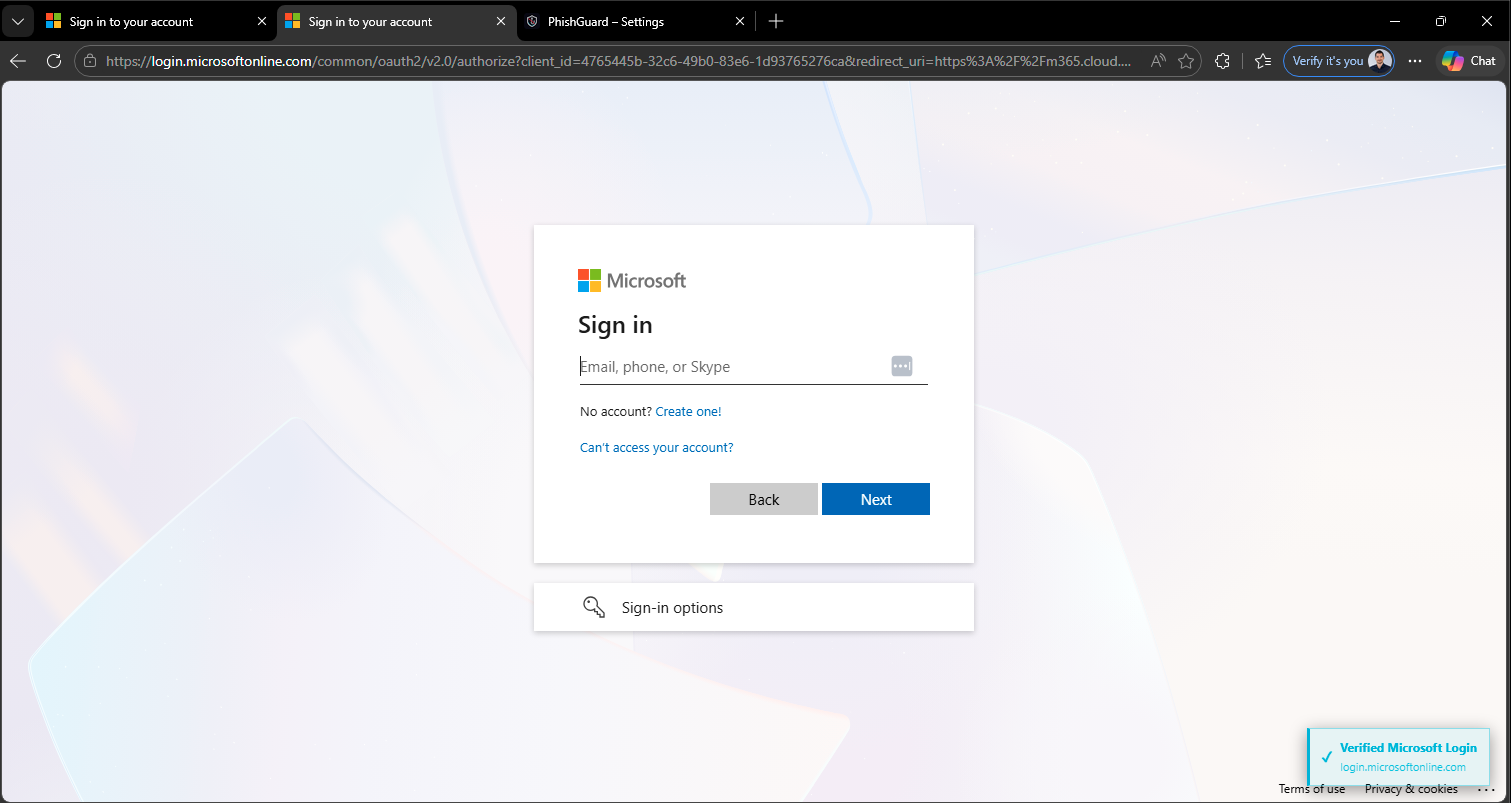1511x803 pixels.
Task: Click the password manager icon in email field
Action: (x=902, y=366)
